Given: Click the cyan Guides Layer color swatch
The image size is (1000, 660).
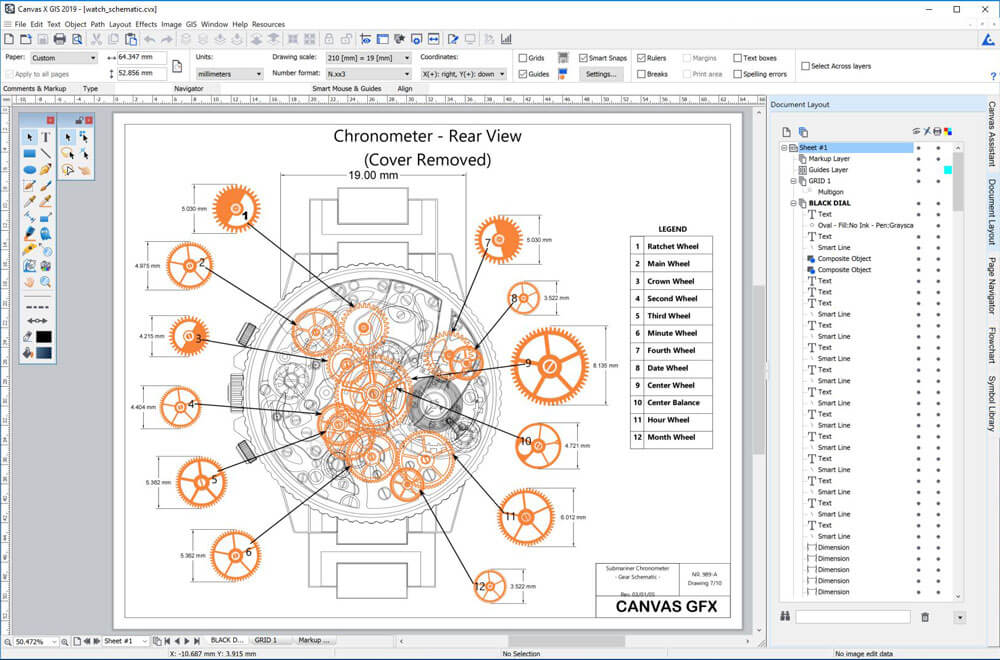Looking at the screenshot, I should click(x=947, y=170).
